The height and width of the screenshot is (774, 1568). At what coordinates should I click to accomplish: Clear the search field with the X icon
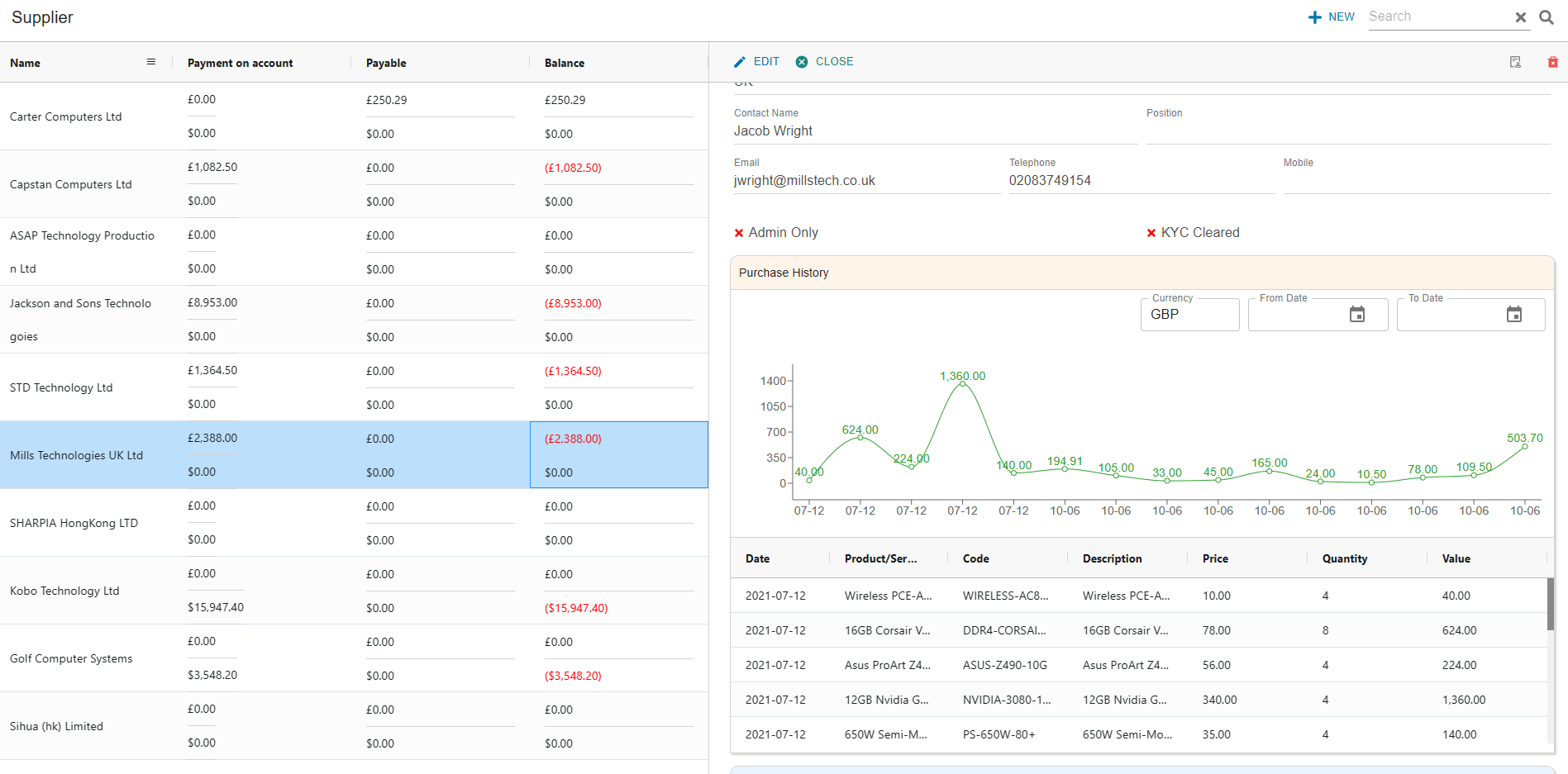tap(1520, 17)
